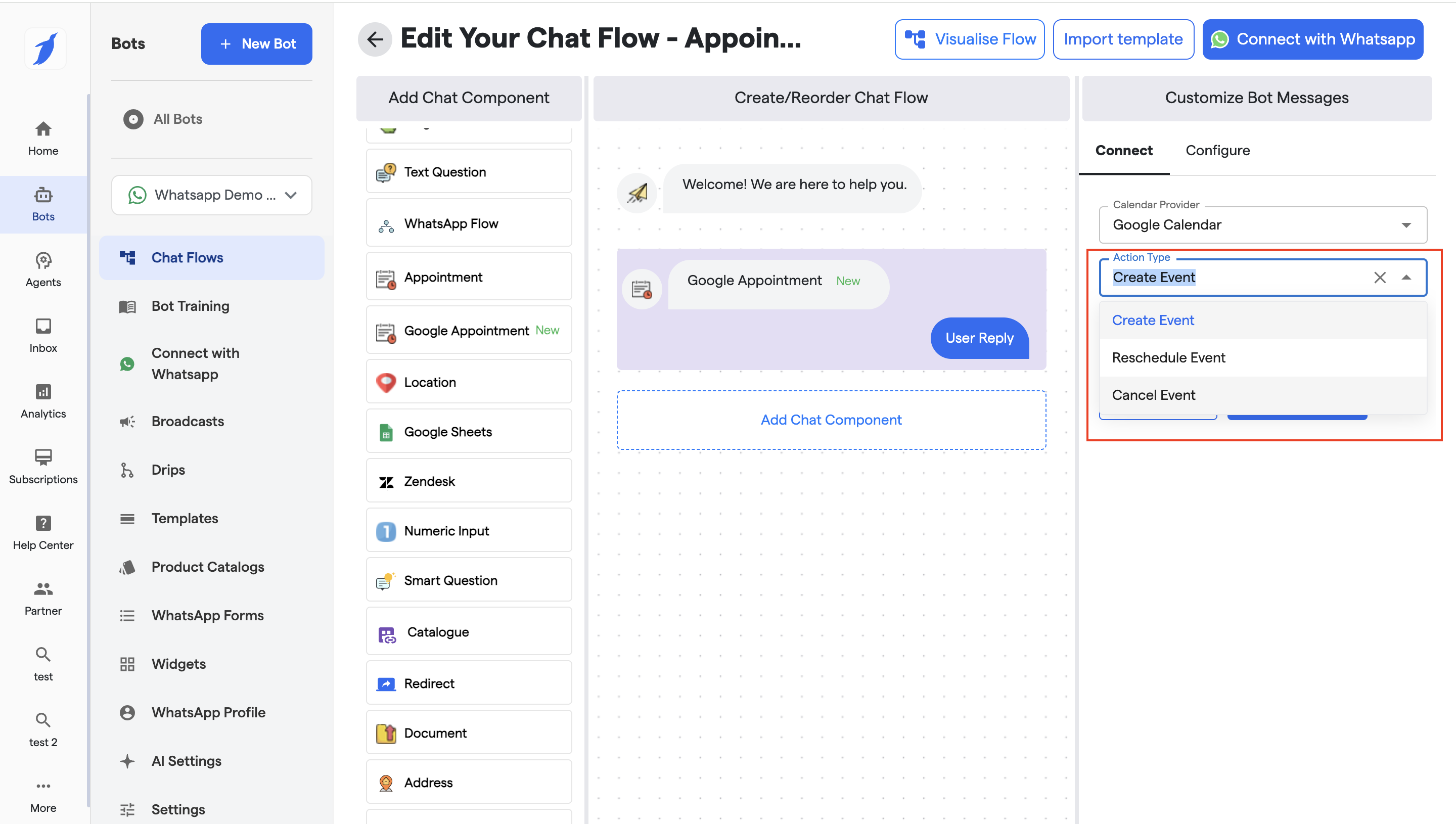Expand the Calendar Provider dropdown
Image resolution: width=1456 pixels, height=824 pixels.
pyautogui.click(x=1405, y=224)
